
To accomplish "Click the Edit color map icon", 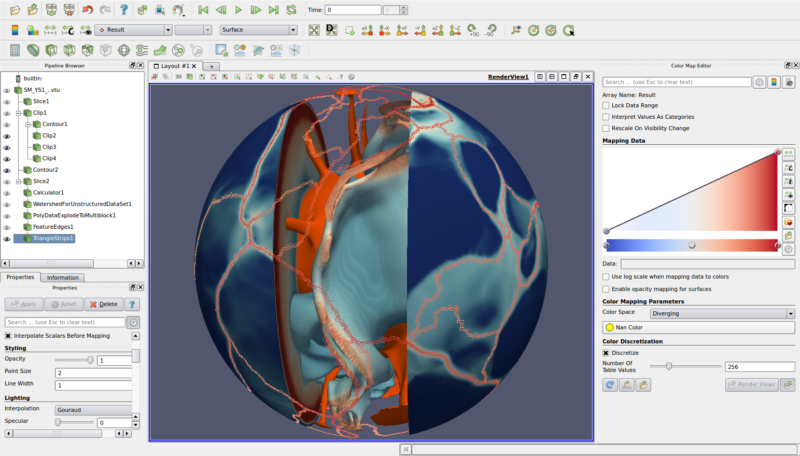I will click(x=32, y=30).
